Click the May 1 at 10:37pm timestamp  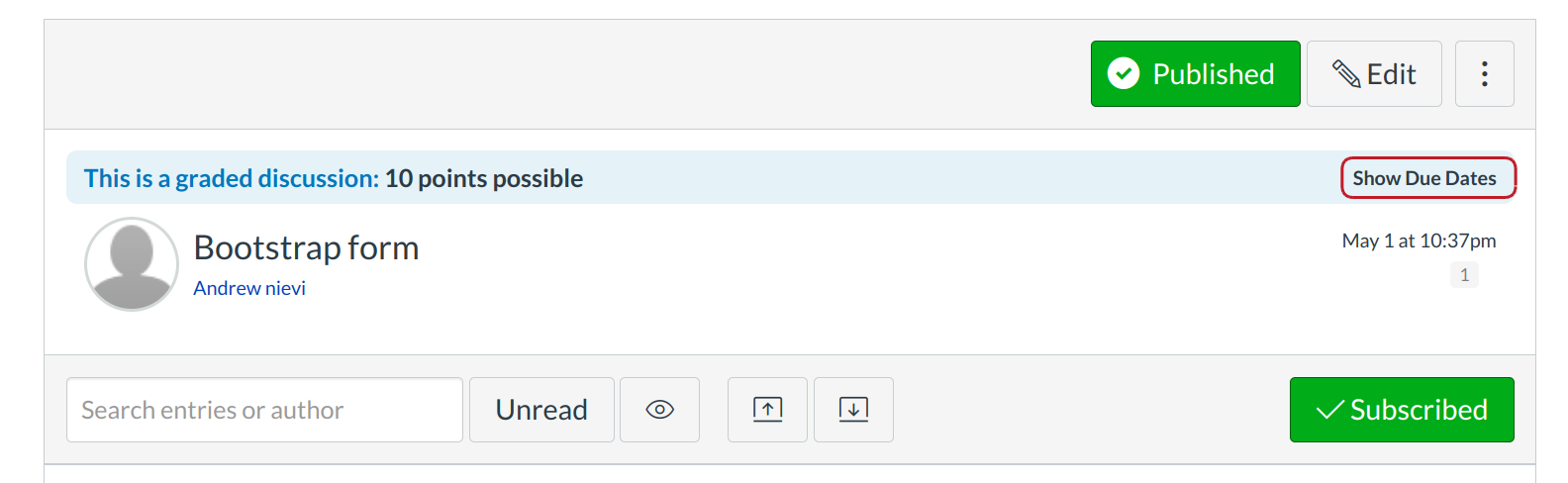(1419, 241)
